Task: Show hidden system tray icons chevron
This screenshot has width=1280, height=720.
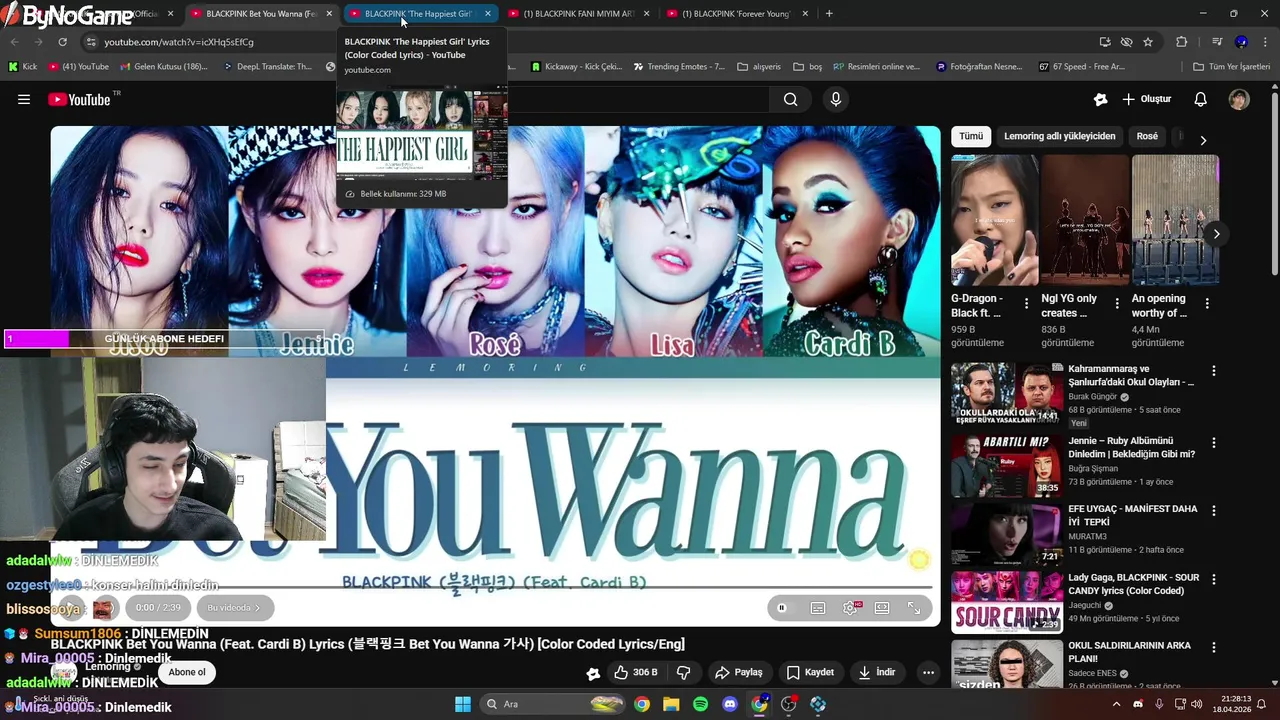Action: tap(1117, 704)
